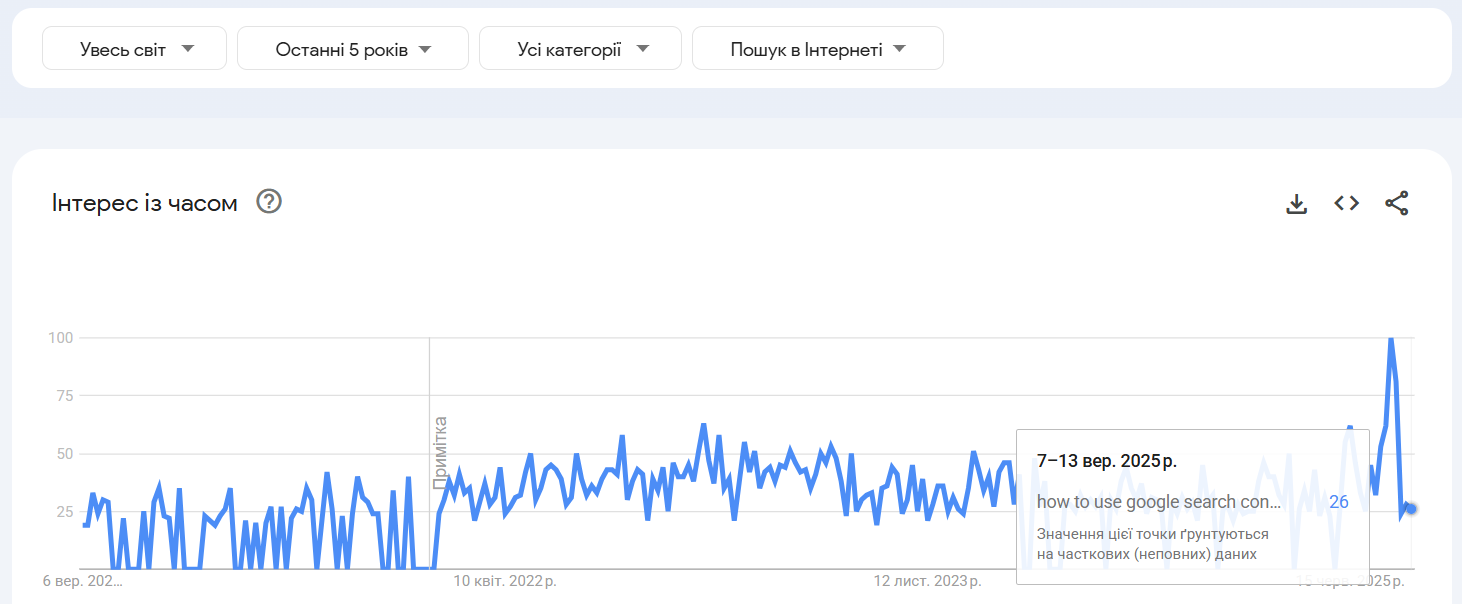The height and width of the screenshot is (604, 1462).
Task: Open the embed code for the chart
Action: pyautogui.click(x=1346, y=202)
